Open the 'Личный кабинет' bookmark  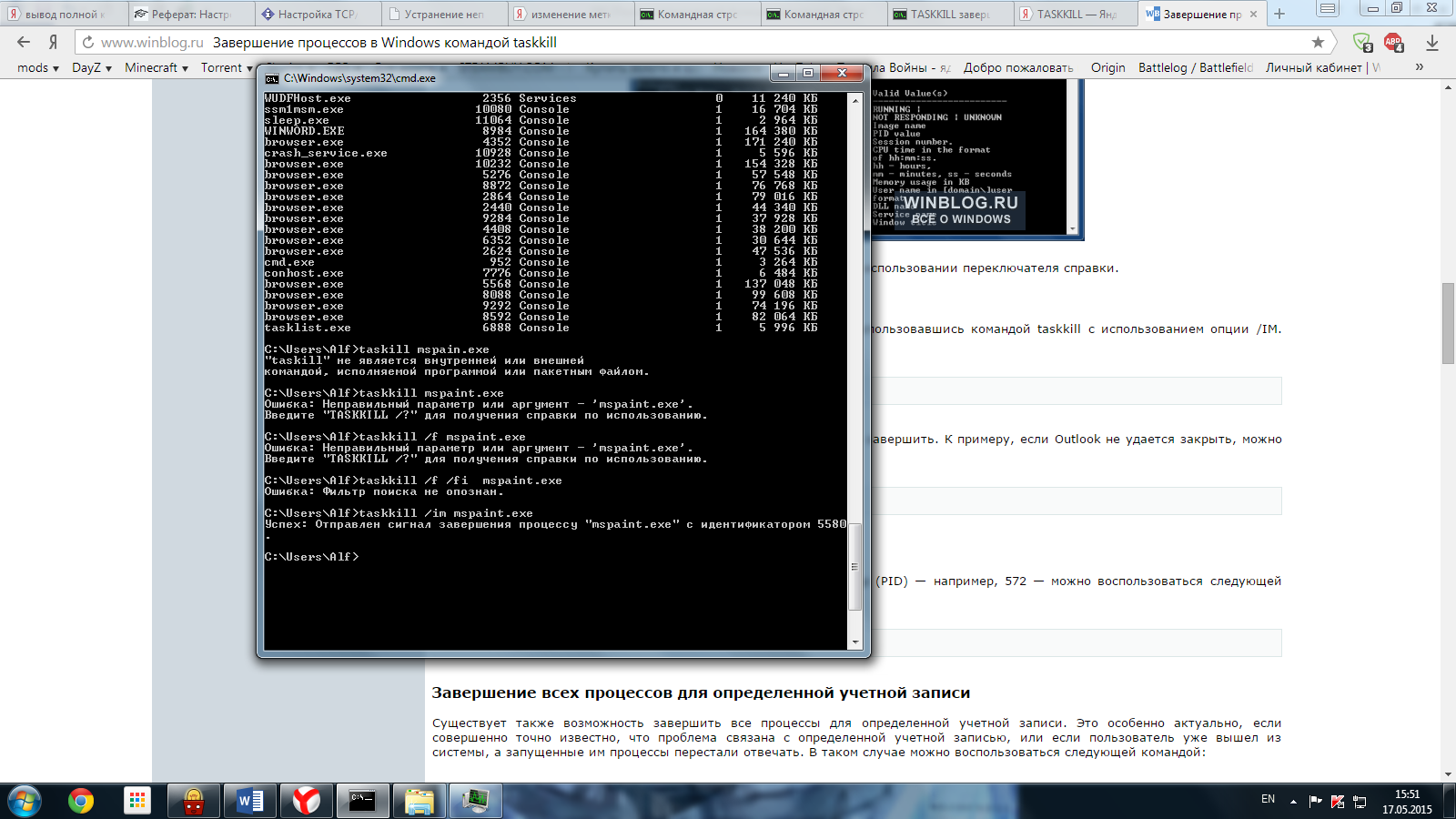point(1322,67)
